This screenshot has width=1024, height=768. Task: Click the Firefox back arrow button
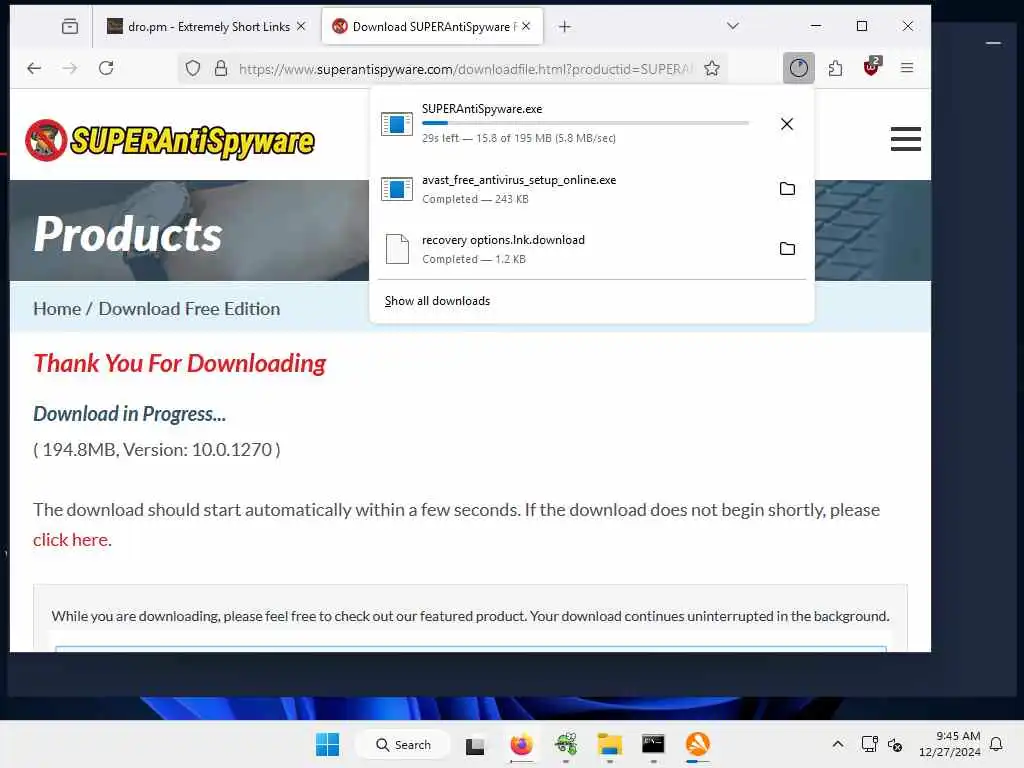[34, 68]
